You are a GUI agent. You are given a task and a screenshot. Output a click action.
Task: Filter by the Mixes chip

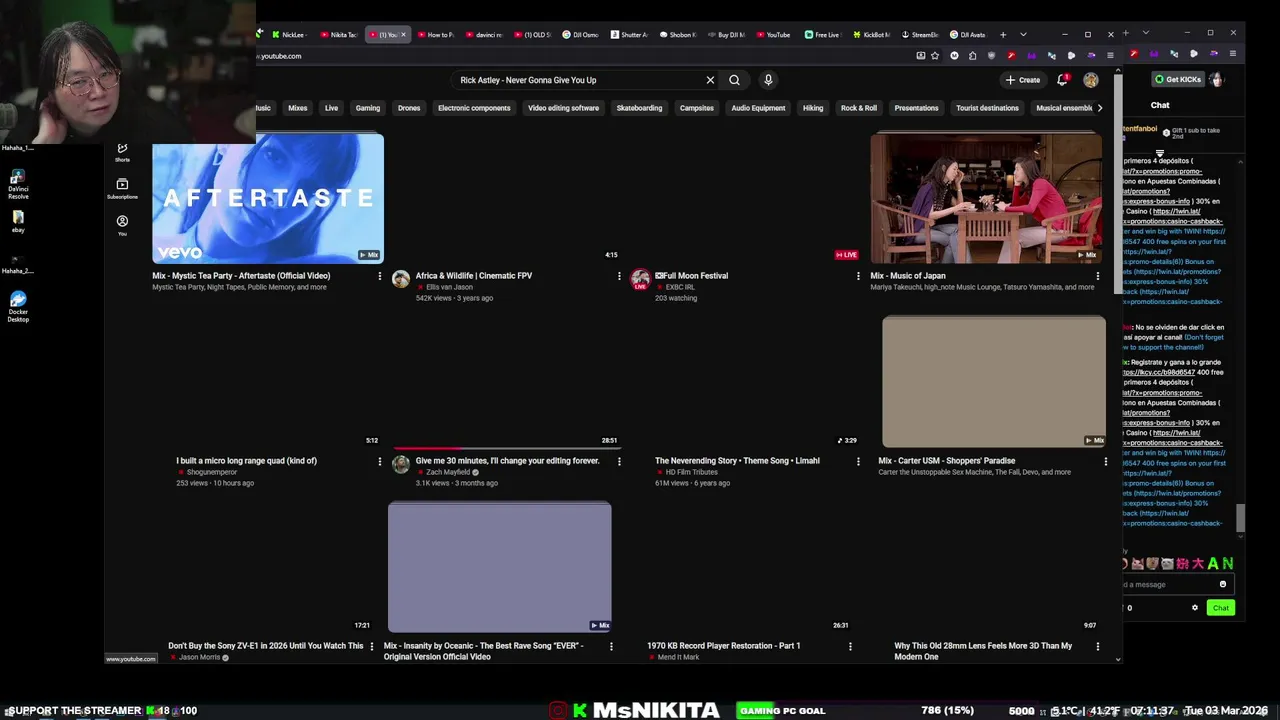tap(298, 108)
